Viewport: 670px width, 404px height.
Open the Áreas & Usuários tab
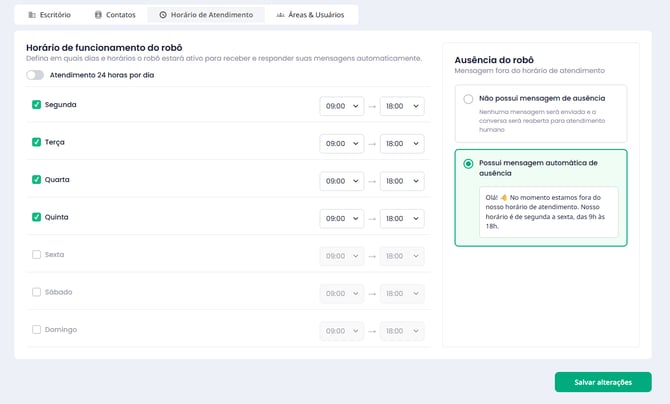coord(310,15)
